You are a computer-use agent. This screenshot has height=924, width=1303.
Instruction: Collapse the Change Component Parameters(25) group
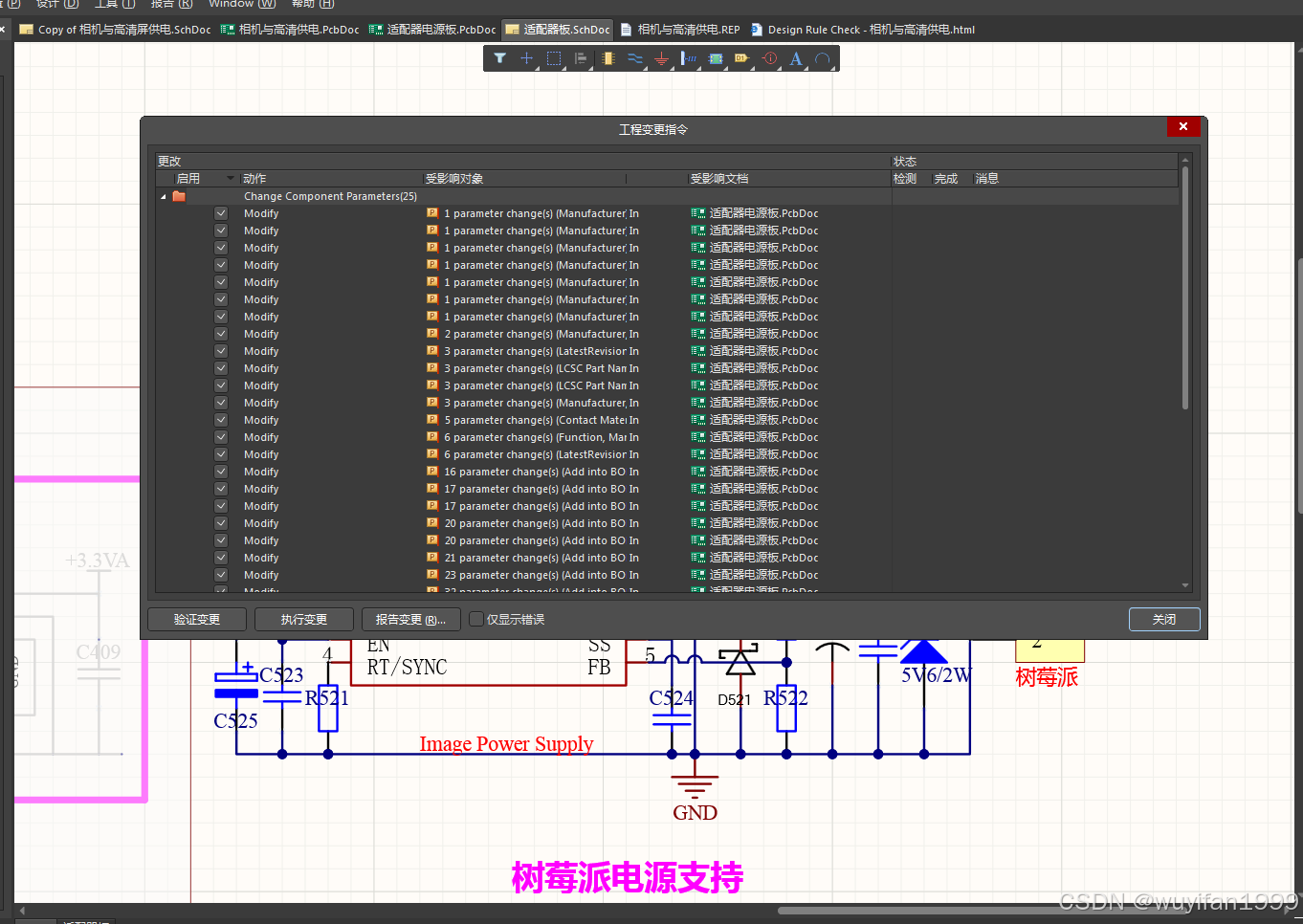[164, 196]
